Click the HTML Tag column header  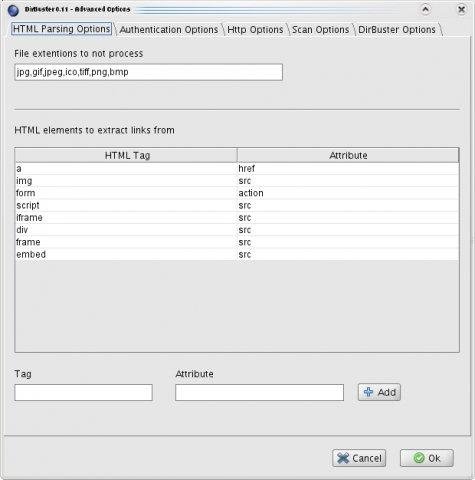click(x=126, y=155)
